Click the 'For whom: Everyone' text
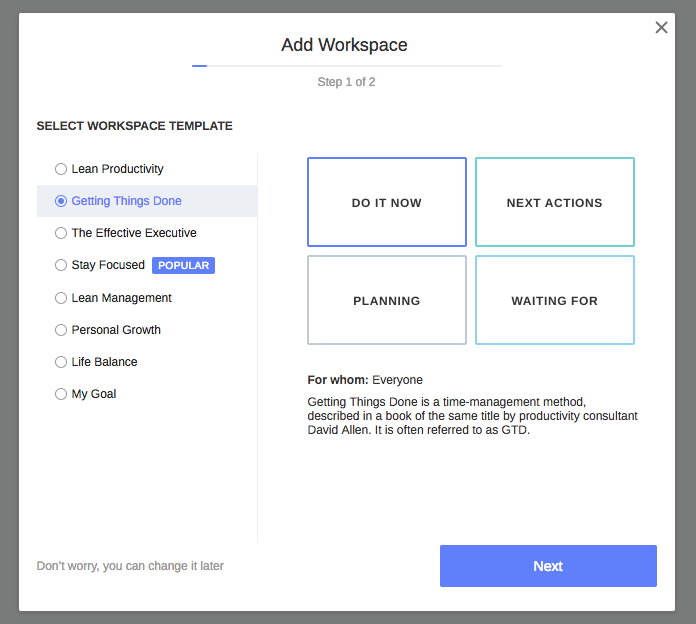 coord(365,380)
